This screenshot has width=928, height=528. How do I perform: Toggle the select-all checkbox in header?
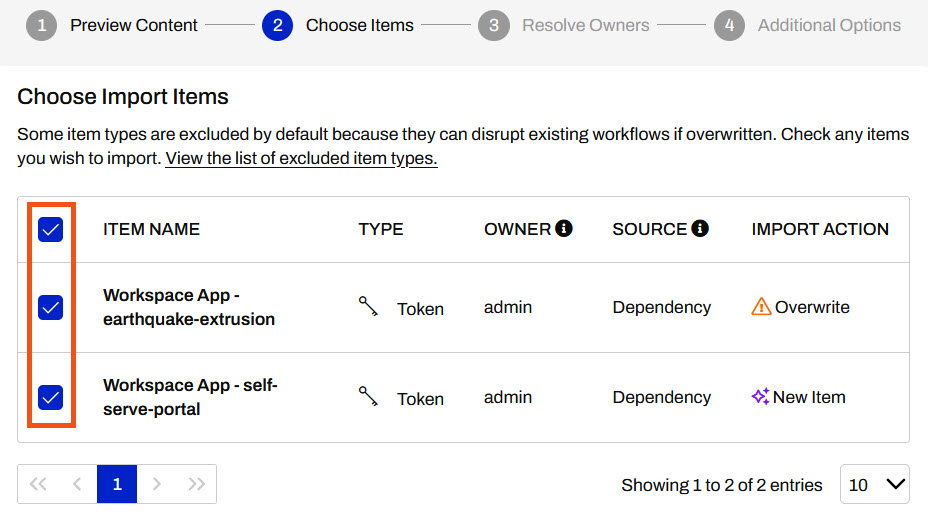50,229
